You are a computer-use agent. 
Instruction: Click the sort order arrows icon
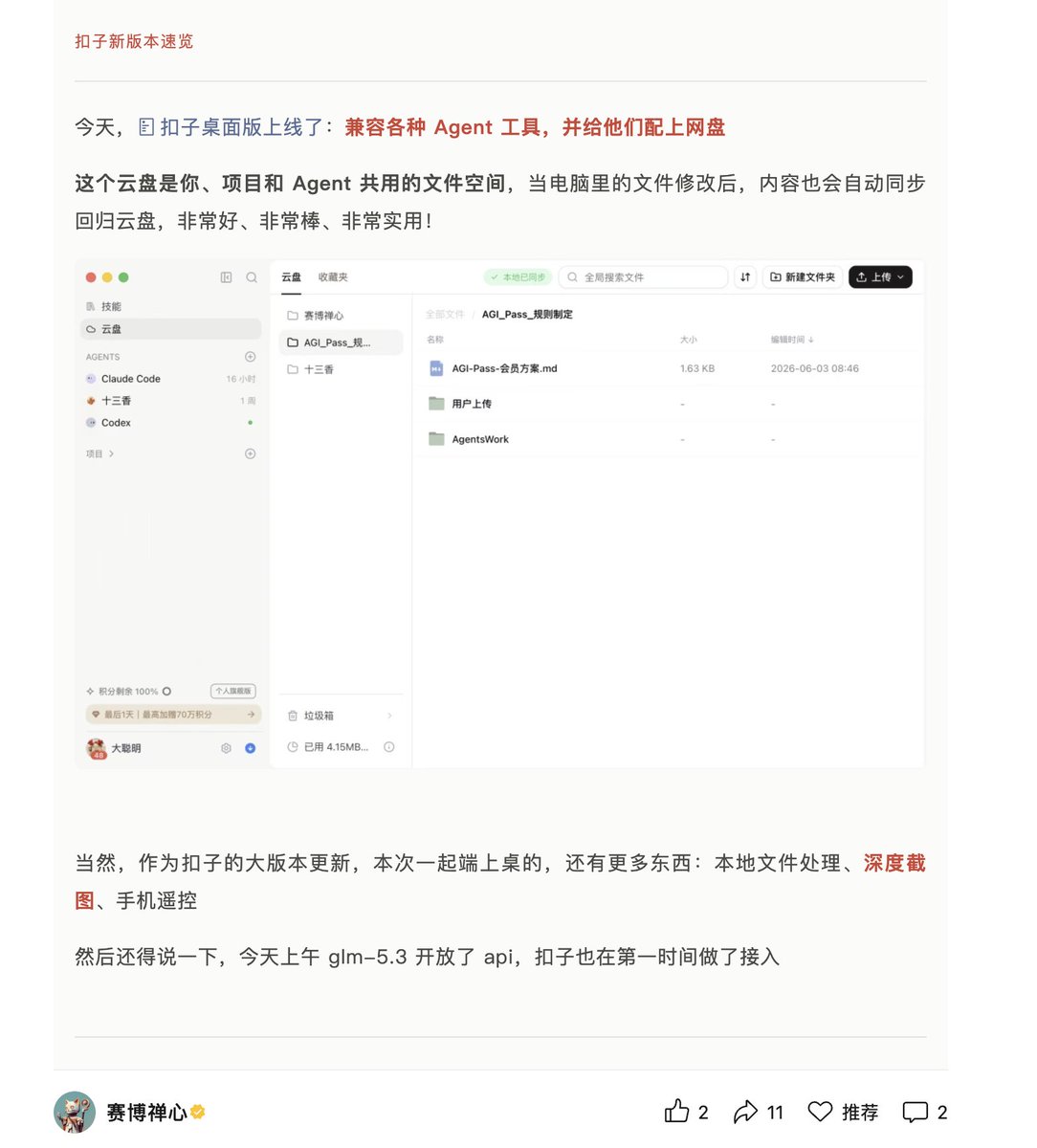click(x=745, y=277)
